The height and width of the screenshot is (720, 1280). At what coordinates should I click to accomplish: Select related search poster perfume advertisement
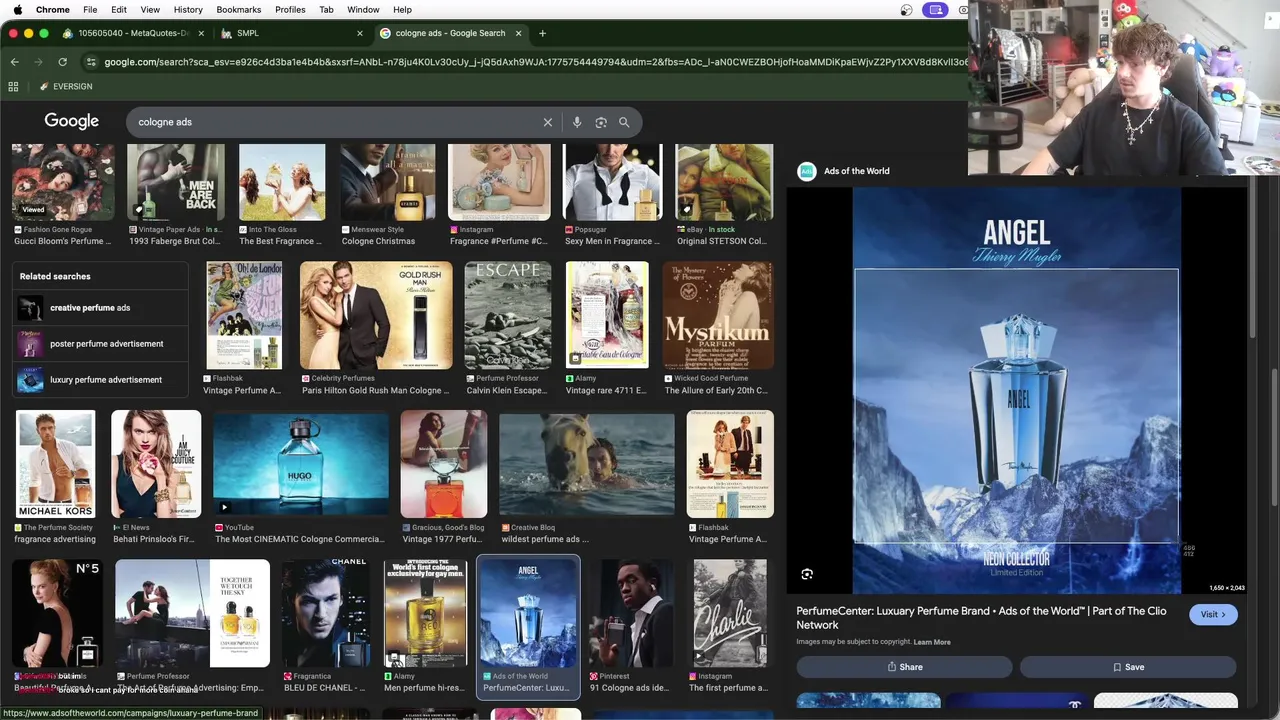pos(100,344)
